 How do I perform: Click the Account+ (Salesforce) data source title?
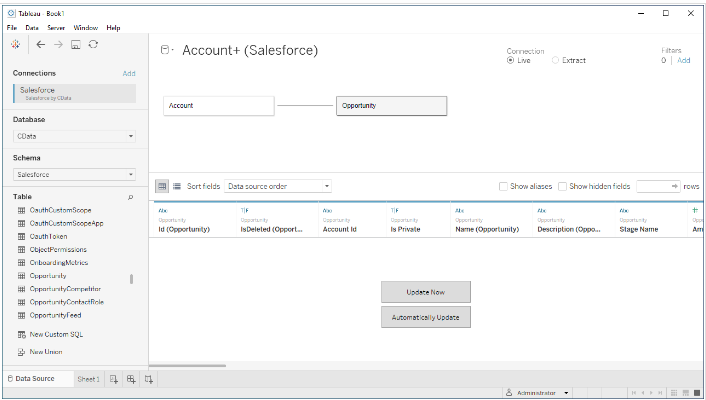(250, 50)
